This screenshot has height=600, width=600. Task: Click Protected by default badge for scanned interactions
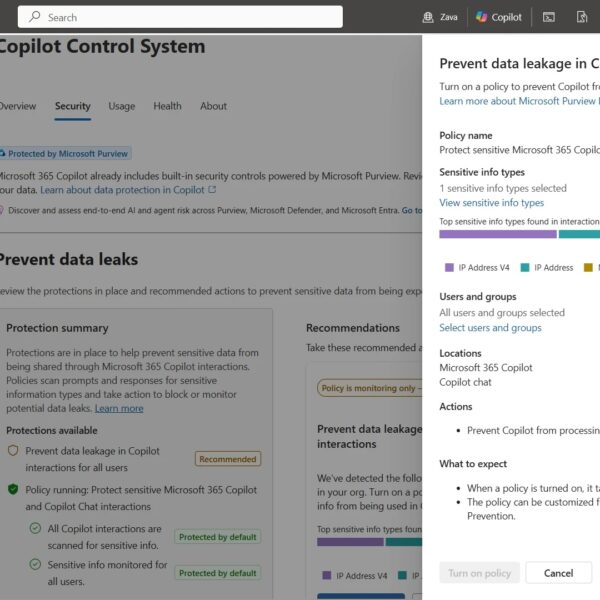(x=217, y=537)
